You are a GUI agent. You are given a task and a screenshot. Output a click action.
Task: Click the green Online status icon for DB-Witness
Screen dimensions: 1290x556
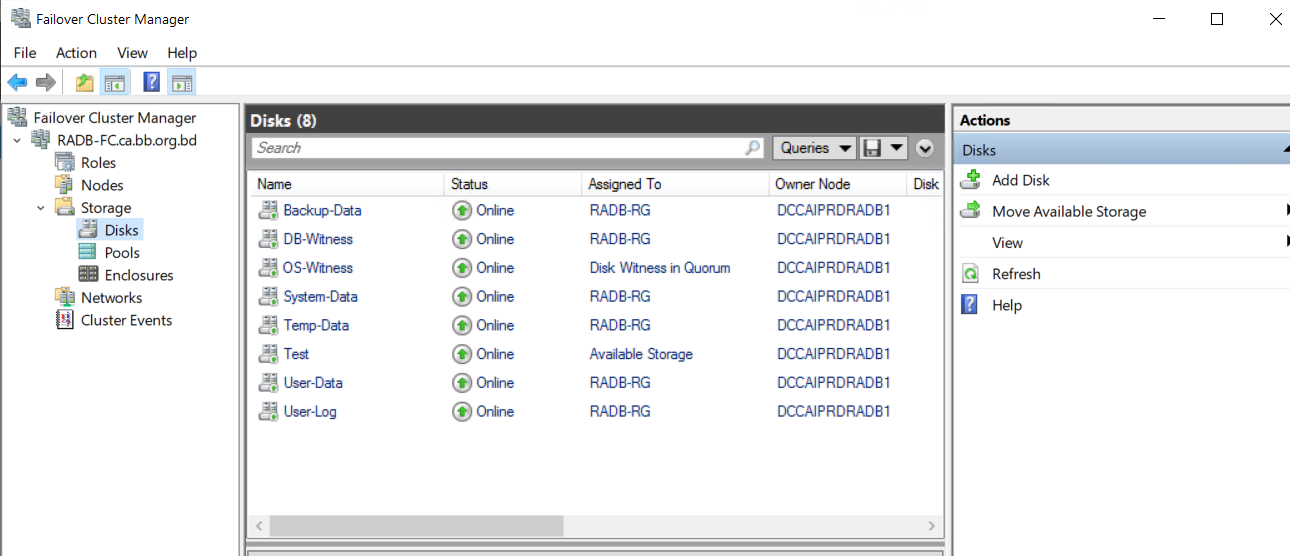pos(462,239)
